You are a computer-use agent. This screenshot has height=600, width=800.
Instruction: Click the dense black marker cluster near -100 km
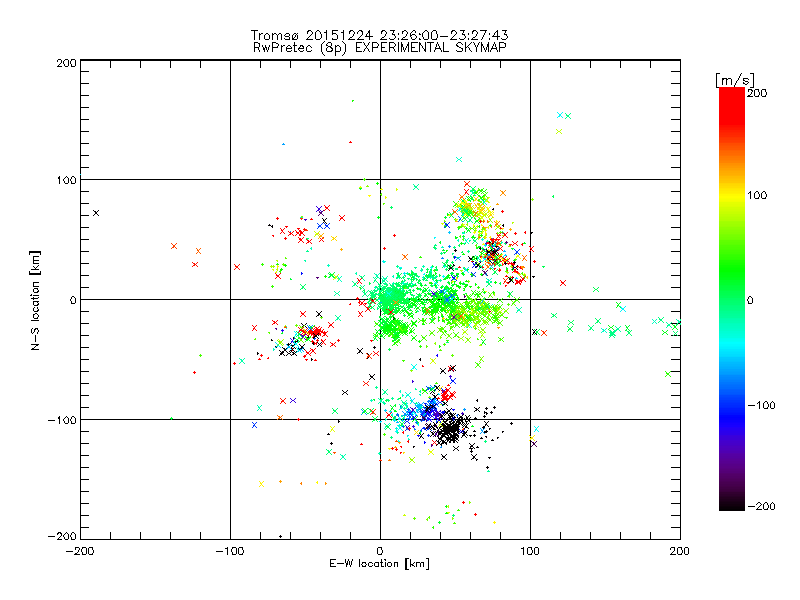pyautogui.click(x=451, y=428)
